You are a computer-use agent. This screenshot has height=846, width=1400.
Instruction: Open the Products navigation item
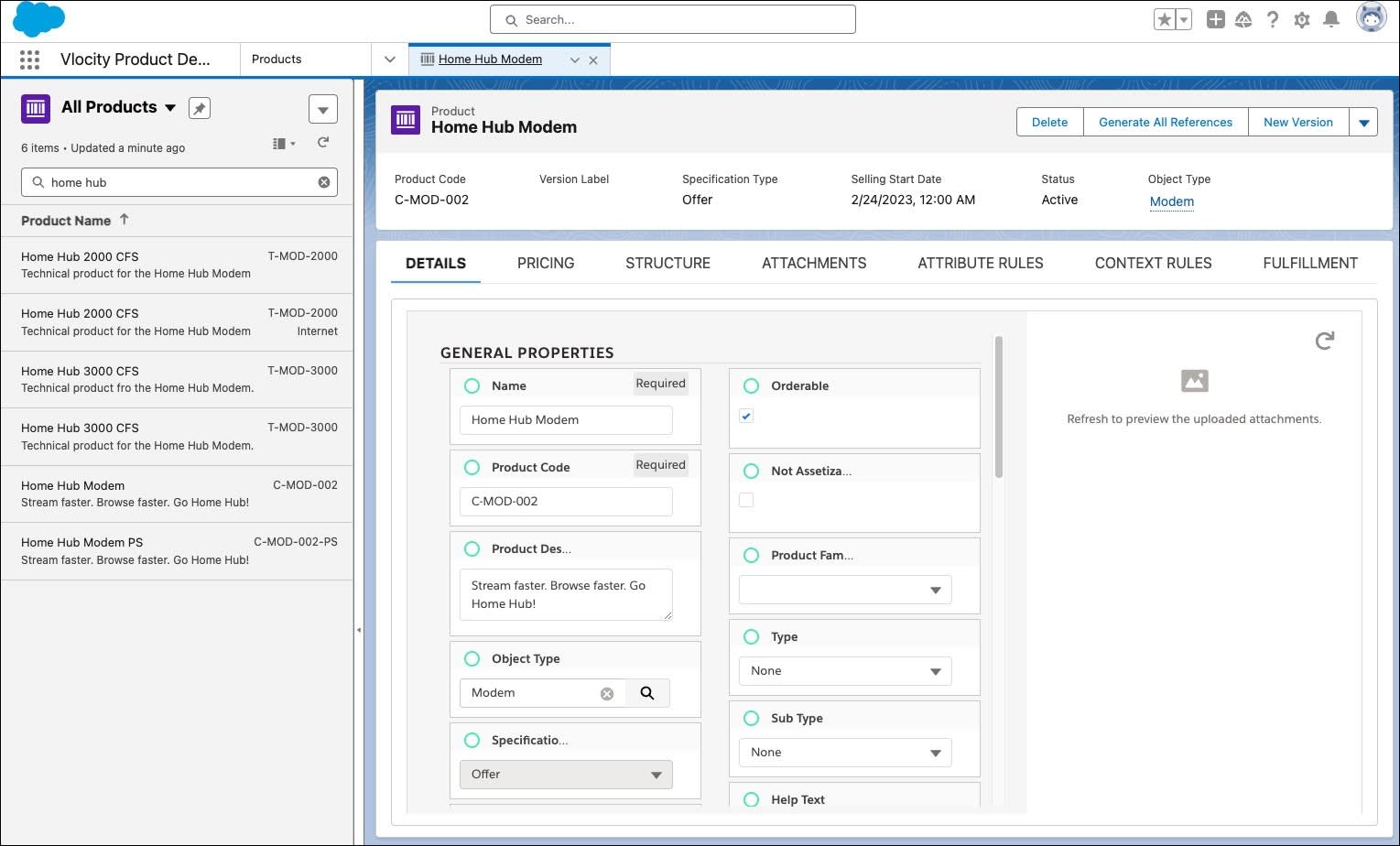point(277,60)
